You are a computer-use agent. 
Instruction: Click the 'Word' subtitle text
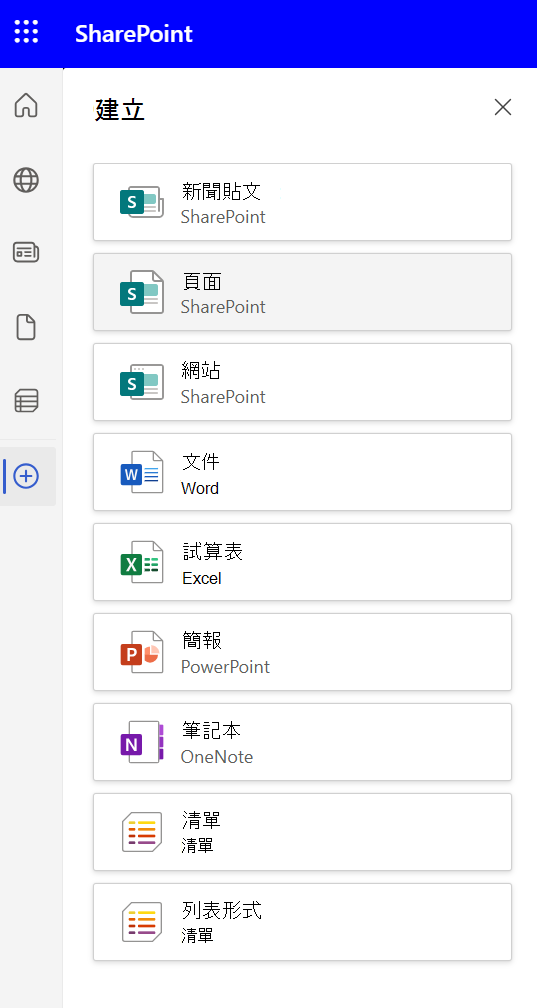(x=200, y=488)
